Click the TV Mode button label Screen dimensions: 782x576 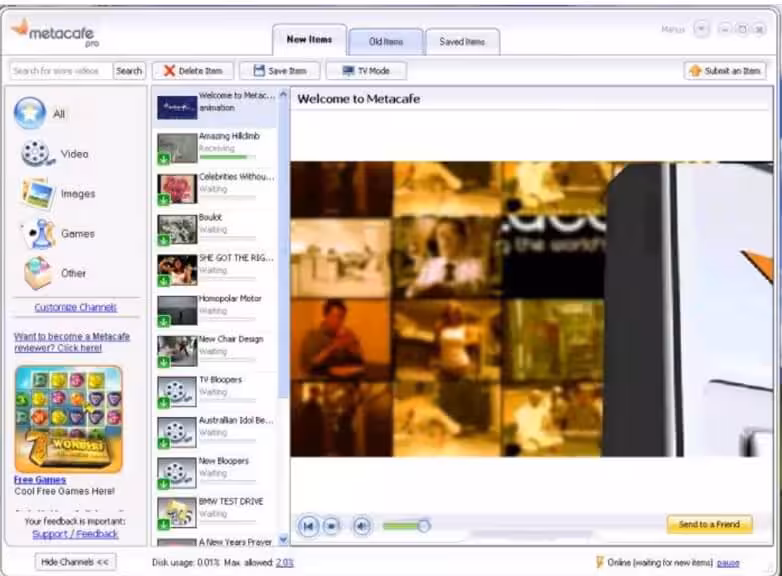[x=374, y=71]
